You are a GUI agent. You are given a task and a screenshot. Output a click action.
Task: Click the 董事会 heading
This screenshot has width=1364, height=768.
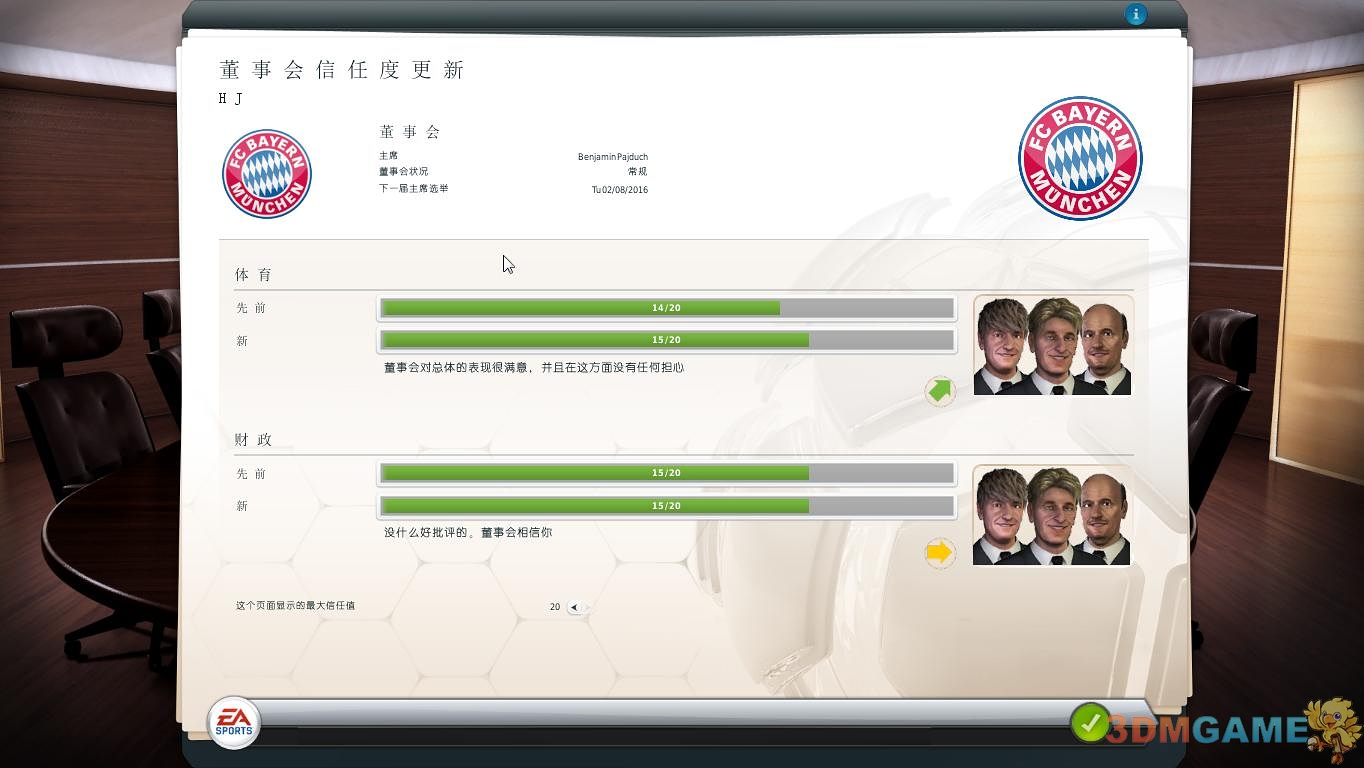(x=410, y=132)
